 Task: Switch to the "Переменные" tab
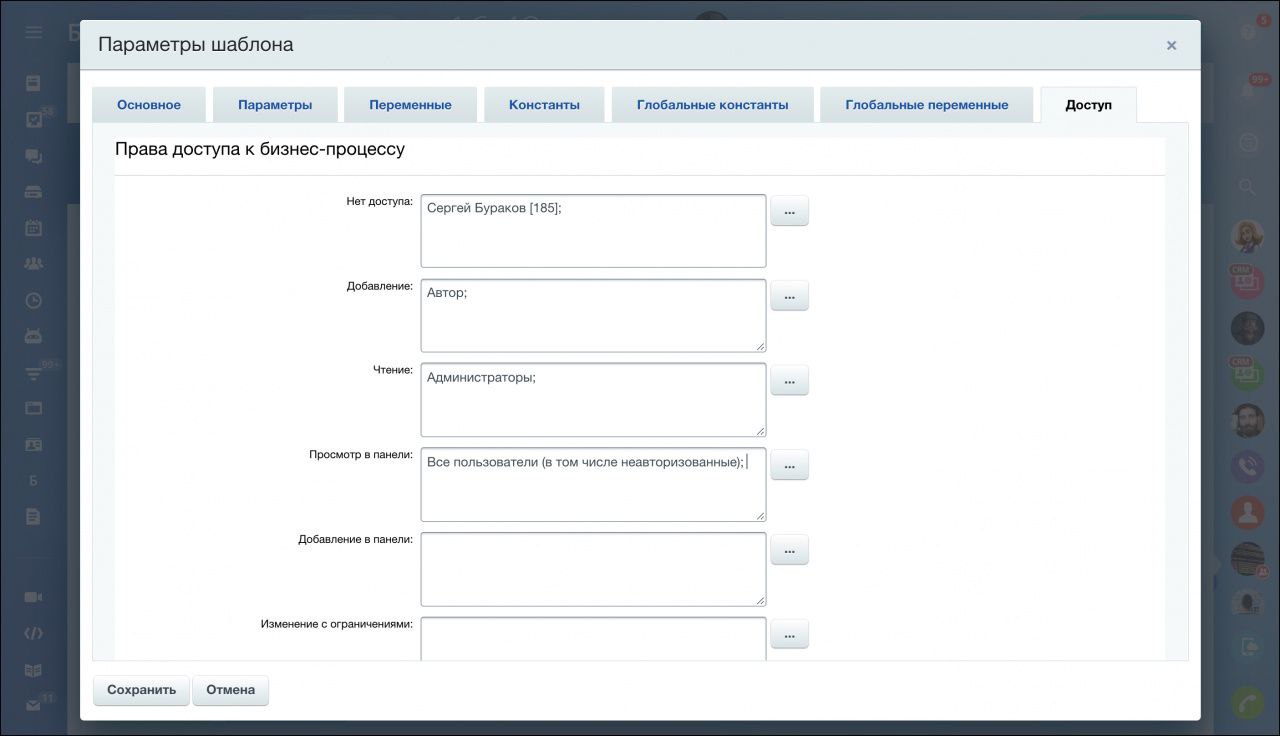tap(410, 105)
